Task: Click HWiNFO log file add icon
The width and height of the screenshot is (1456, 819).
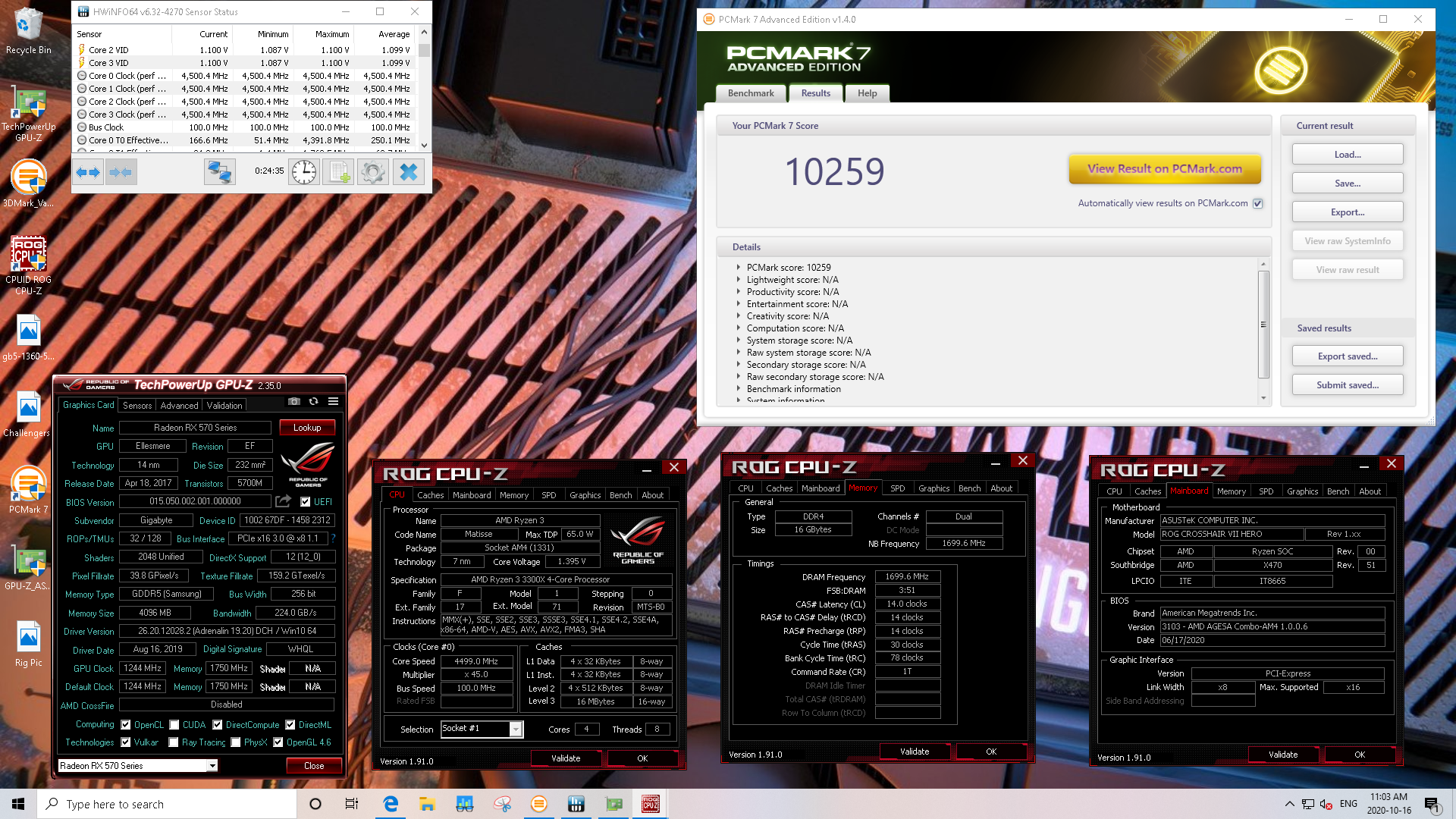Action: coord(338,172)
